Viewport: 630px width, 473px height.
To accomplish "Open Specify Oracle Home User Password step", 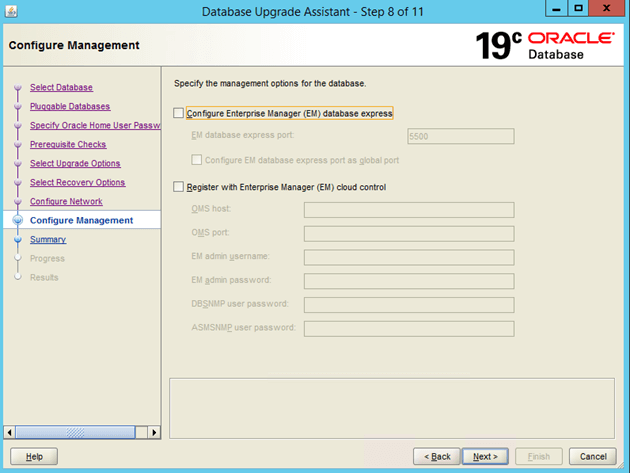I will [x=94, y=126].
